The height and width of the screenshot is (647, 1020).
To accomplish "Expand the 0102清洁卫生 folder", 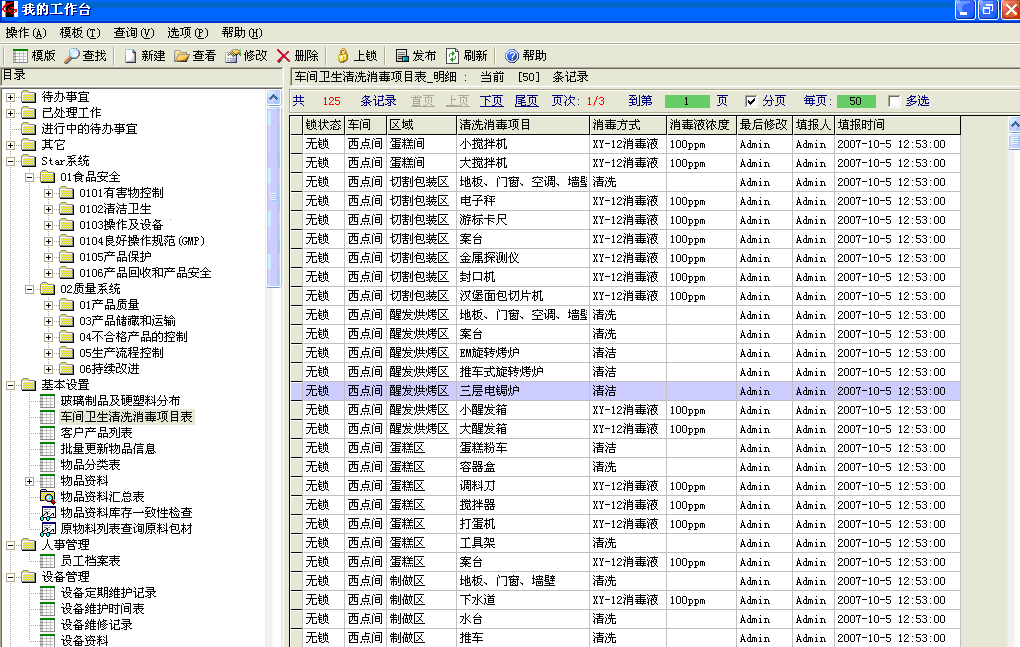I will pyautogui.click(x=49, y=209).
